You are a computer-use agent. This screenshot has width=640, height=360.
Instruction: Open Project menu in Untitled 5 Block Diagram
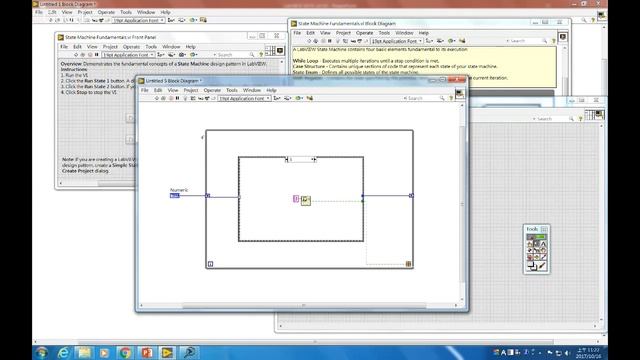[191, 90]
